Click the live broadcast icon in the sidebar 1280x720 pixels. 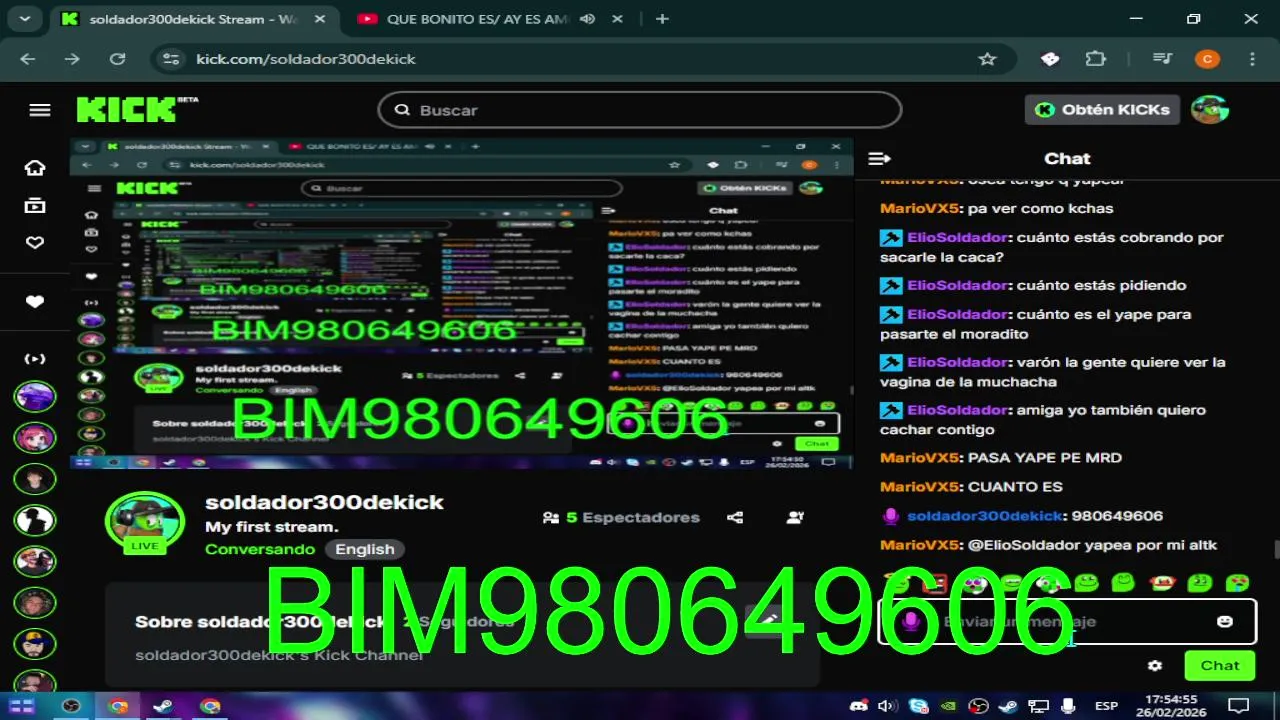pyautogui.click(x=35, y=358)
